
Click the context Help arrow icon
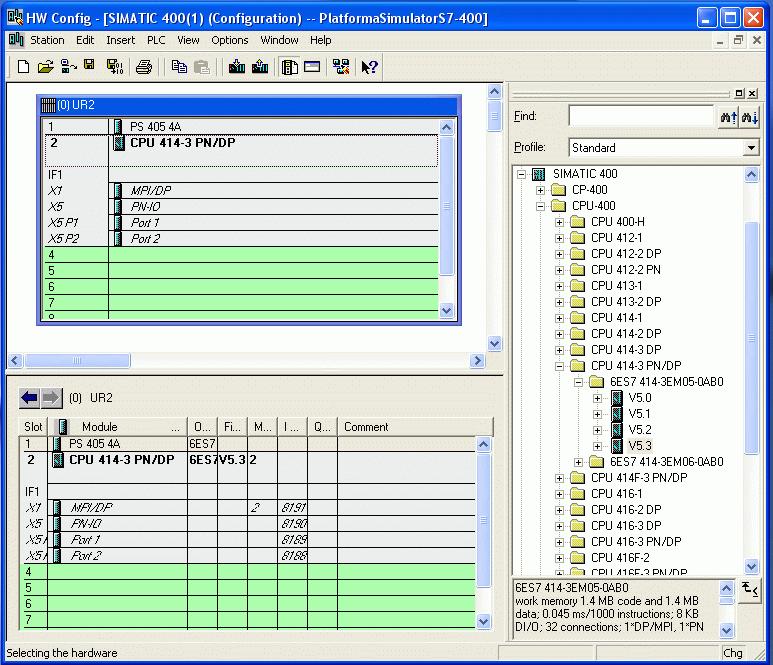[x=369, y=67]
